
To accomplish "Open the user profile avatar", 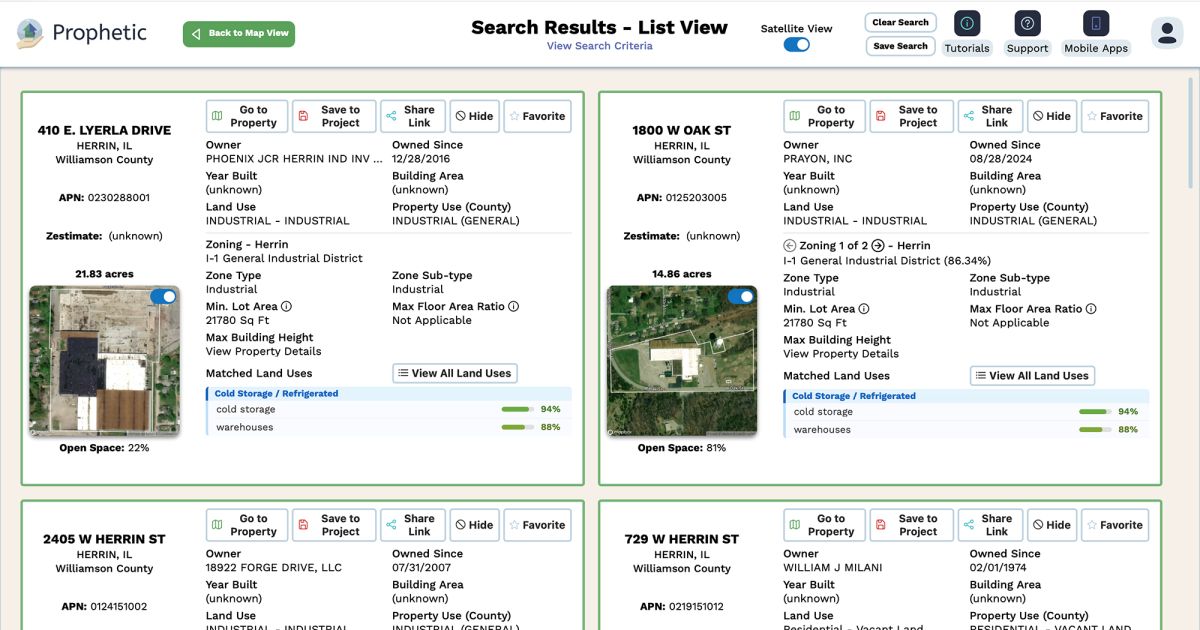I will (x=1167, y=33).
